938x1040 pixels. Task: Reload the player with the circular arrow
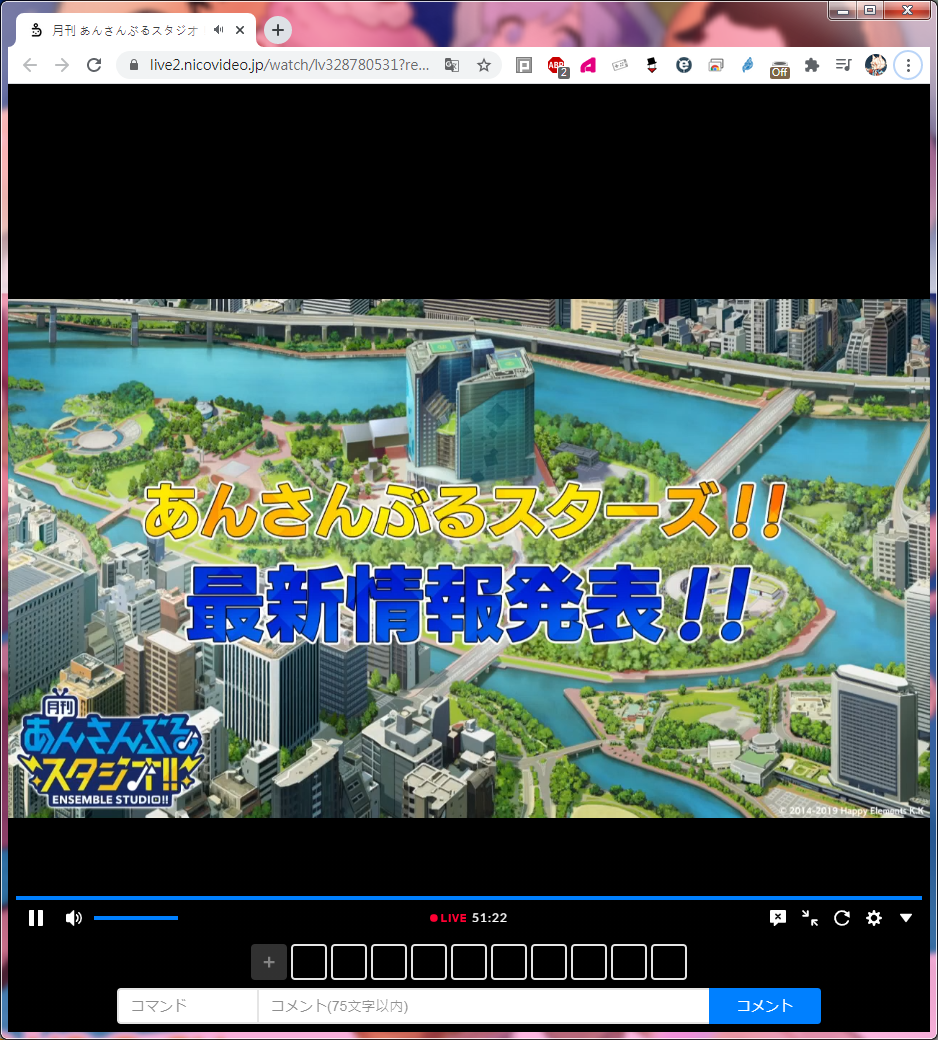tap(842, 918)
